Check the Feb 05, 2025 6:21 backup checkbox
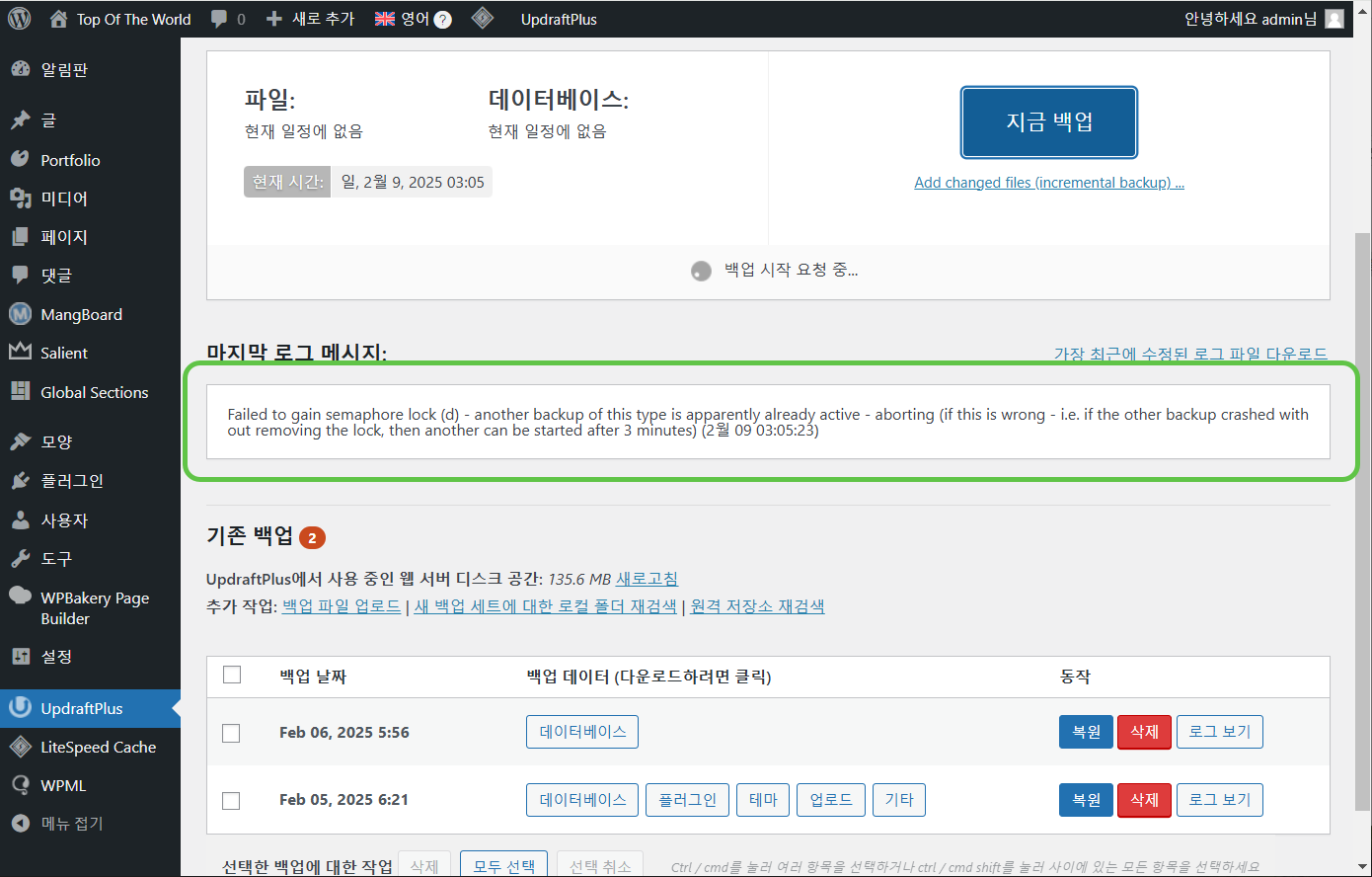The width and height of the screenshot is (1372, 877). coord(231,800)
